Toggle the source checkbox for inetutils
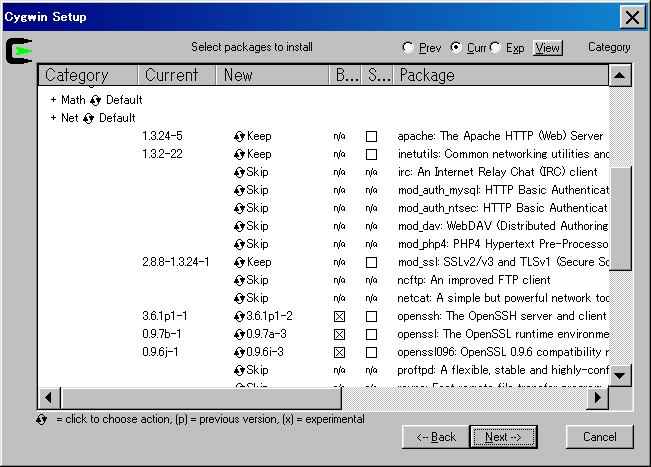 371,154
